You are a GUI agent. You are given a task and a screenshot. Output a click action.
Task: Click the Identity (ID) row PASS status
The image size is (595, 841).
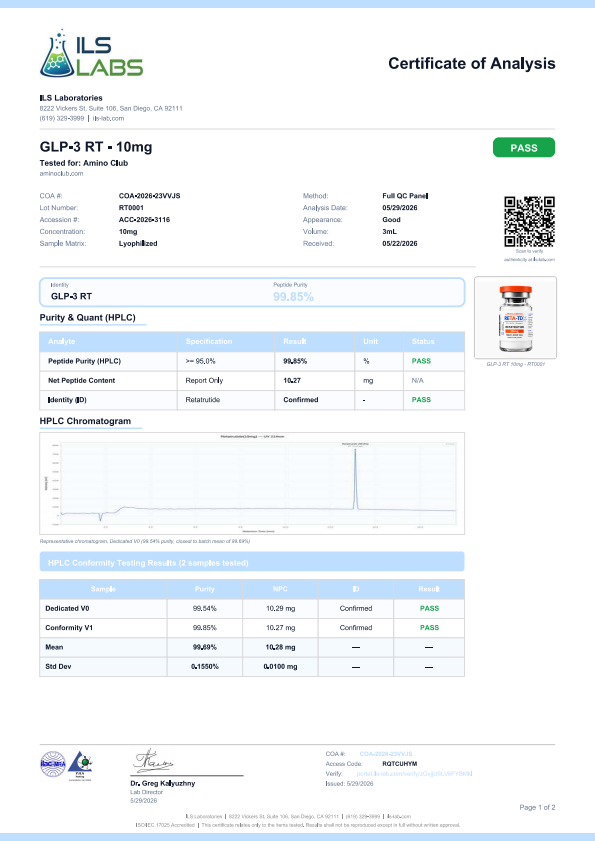click(x=421, y=400)
